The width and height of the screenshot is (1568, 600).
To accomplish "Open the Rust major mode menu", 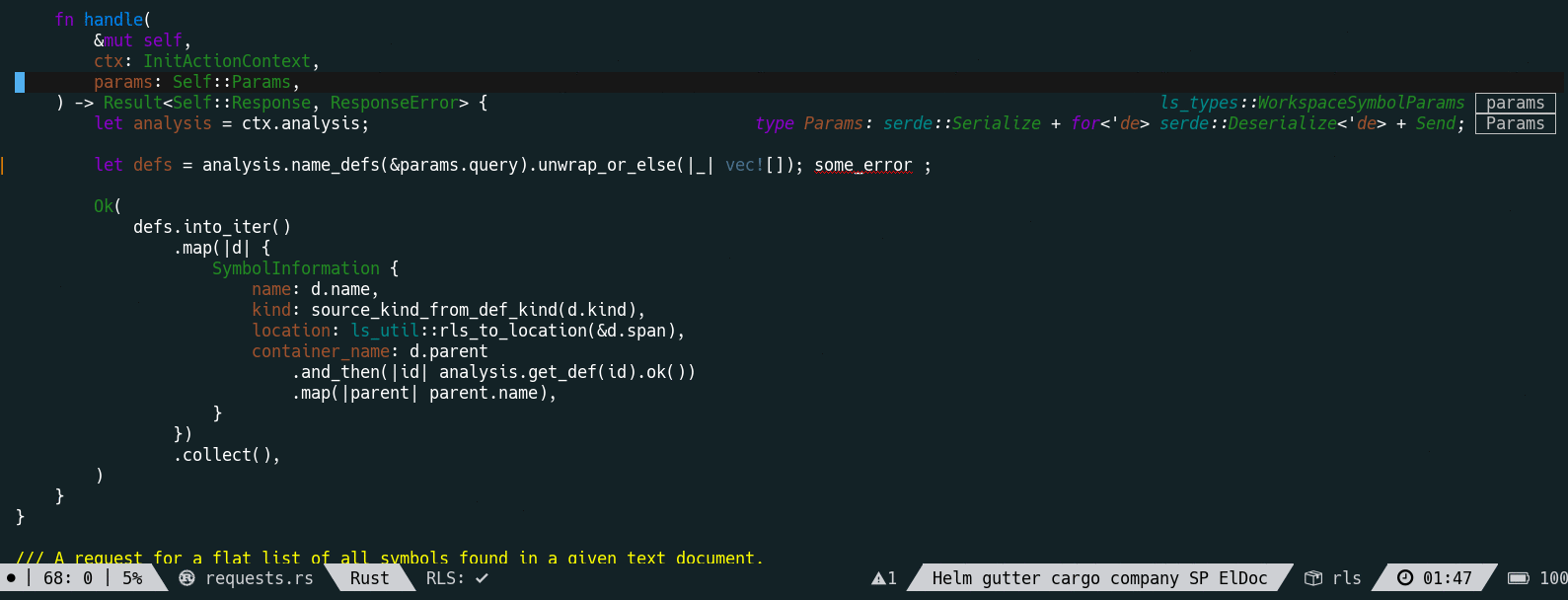I will [370, 578].
